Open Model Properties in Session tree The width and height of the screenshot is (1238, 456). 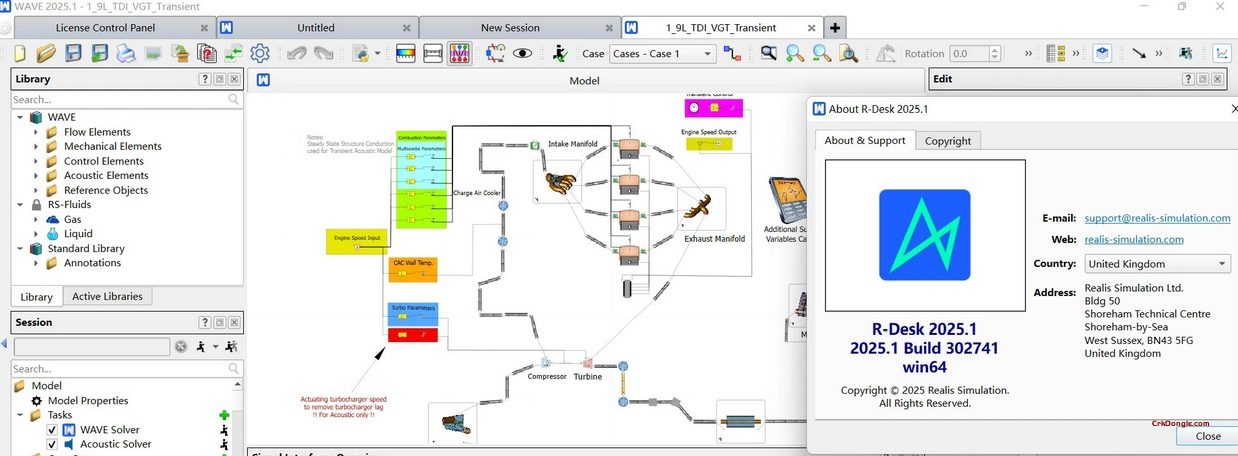[90, 401]
